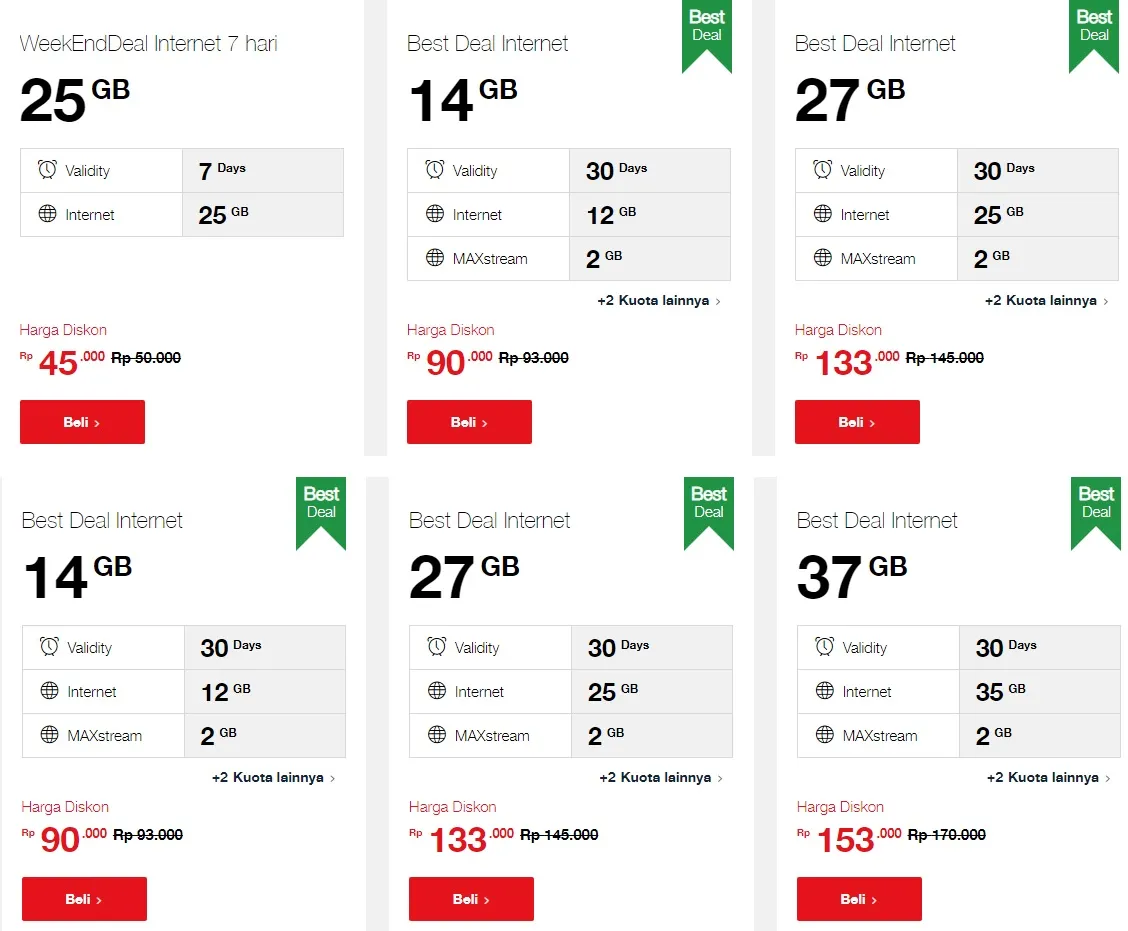Click the Internet globe icon on the bottom 27 GB card
The width and height of the screenshot is (1128, 931).
point(434,691)
